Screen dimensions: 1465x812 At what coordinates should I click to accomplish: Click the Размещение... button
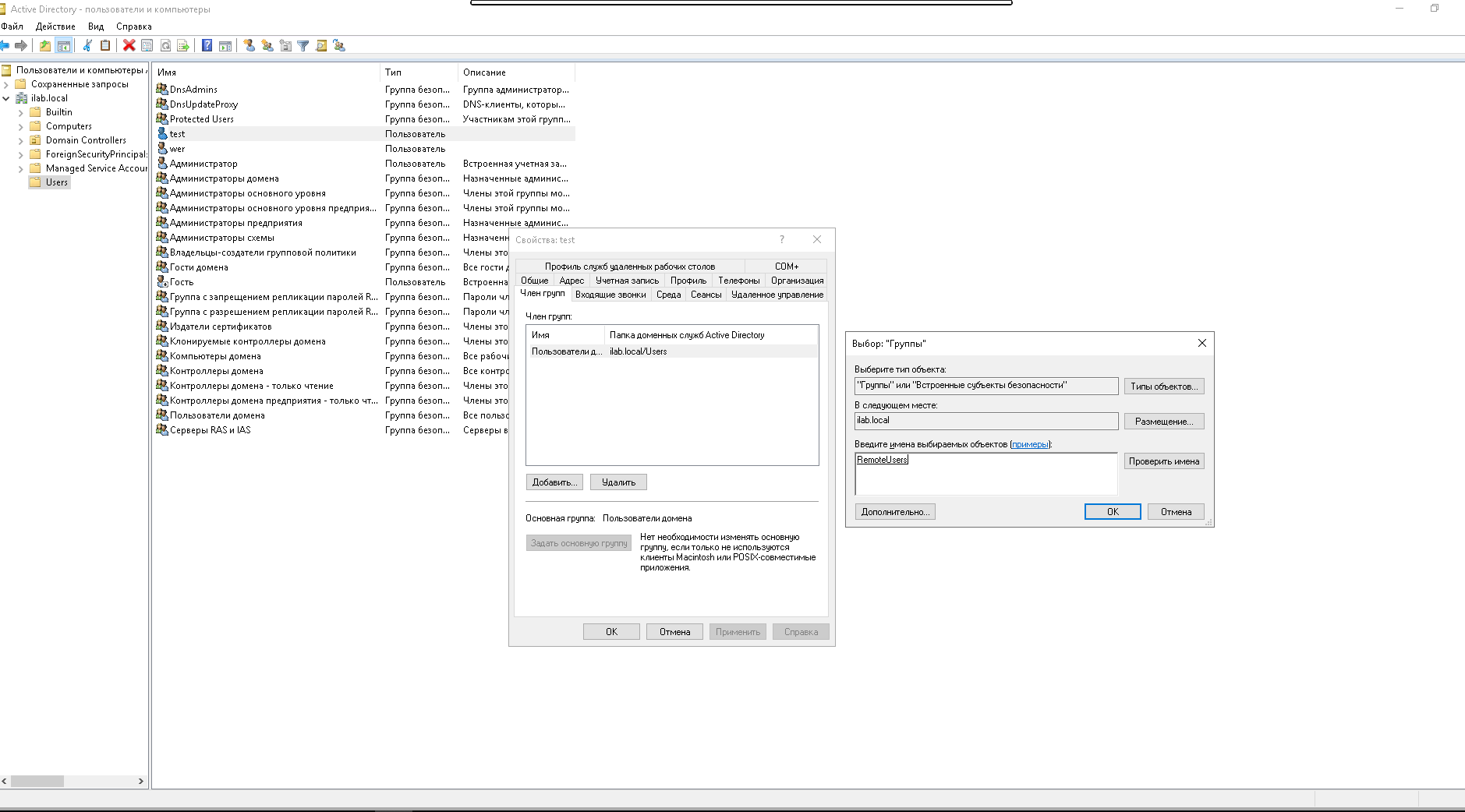[x=1164, y=422]
